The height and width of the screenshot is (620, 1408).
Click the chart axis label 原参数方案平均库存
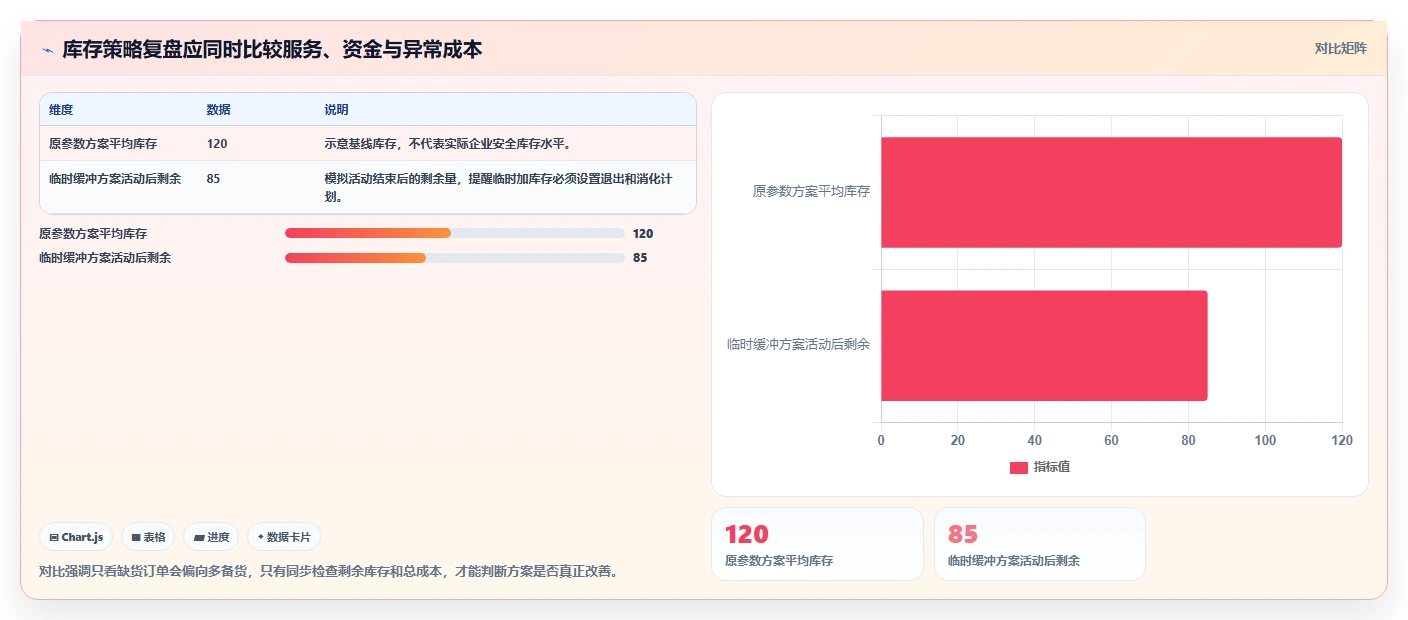click(811, 191)
